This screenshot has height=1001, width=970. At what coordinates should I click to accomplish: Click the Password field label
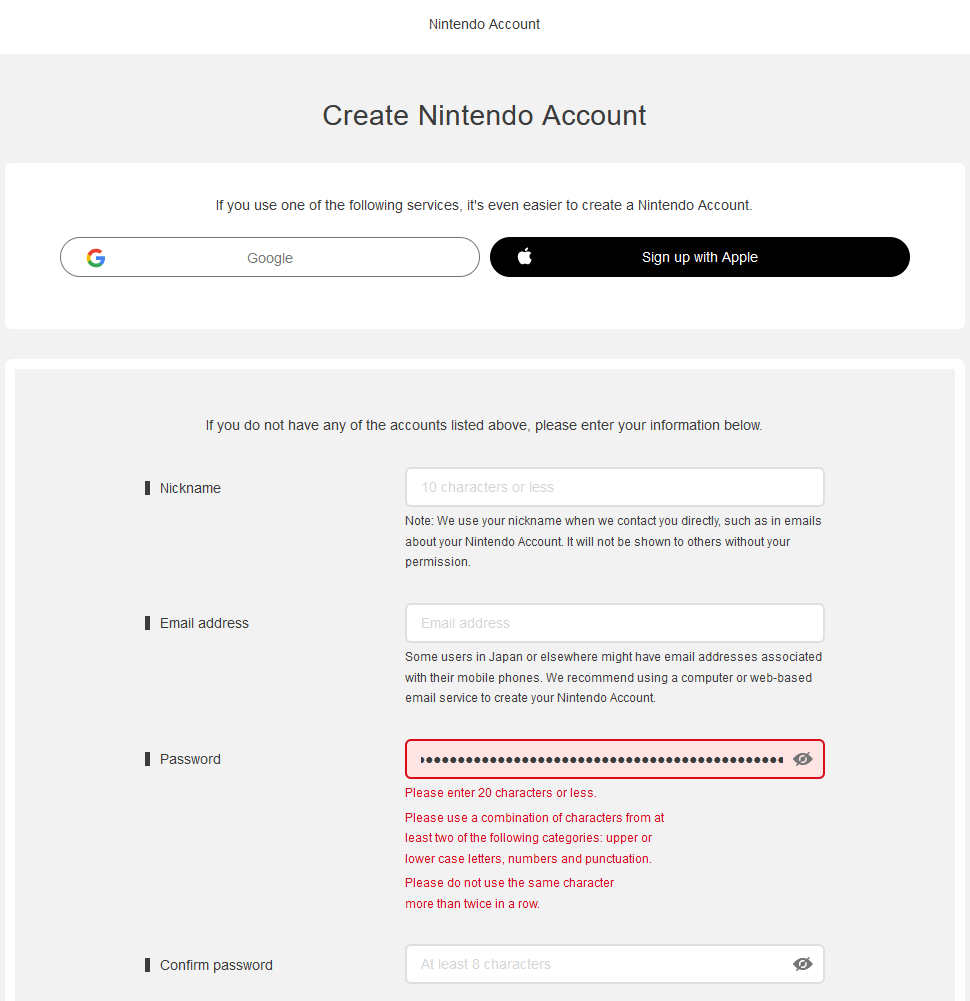coord(190,759)
